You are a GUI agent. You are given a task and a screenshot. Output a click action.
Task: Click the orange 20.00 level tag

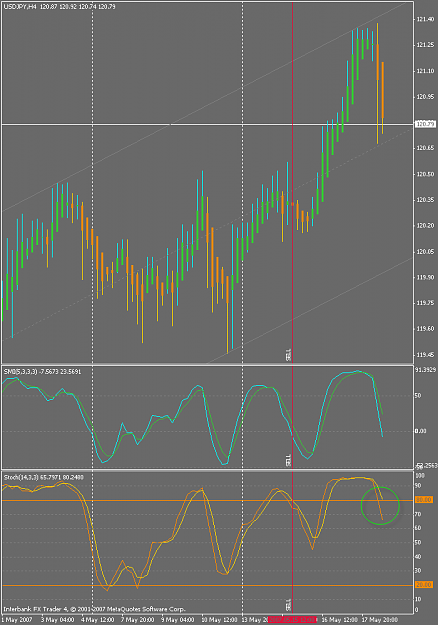pyautogui.click(x=424, y=585)
